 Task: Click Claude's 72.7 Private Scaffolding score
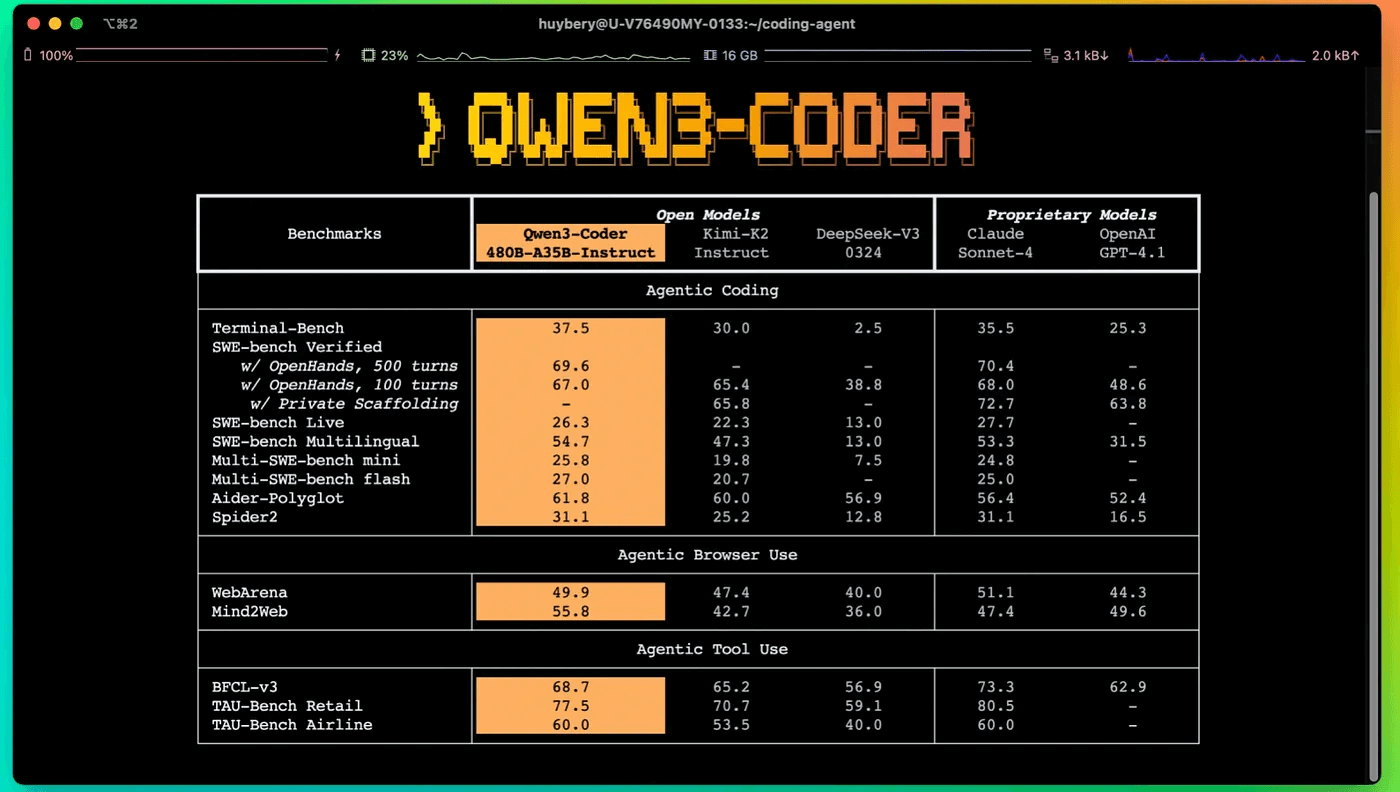pyautogui.click(x=995, y=404)
